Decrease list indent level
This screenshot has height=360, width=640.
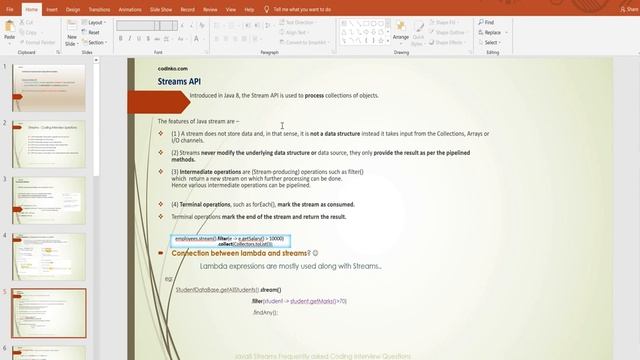point(248,25)
